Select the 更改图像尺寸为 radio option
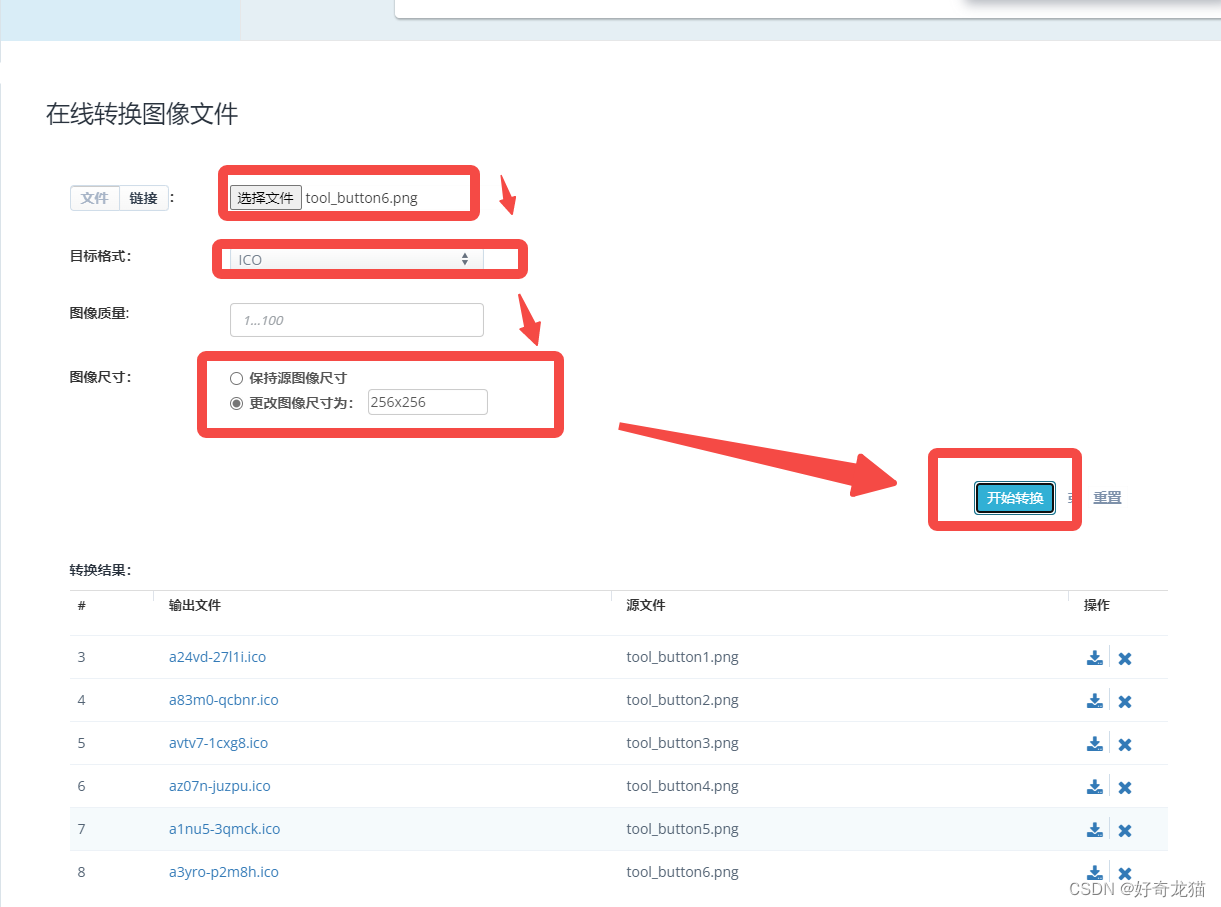This screenshot has width=1221, height=907. (x=236, y=402)
